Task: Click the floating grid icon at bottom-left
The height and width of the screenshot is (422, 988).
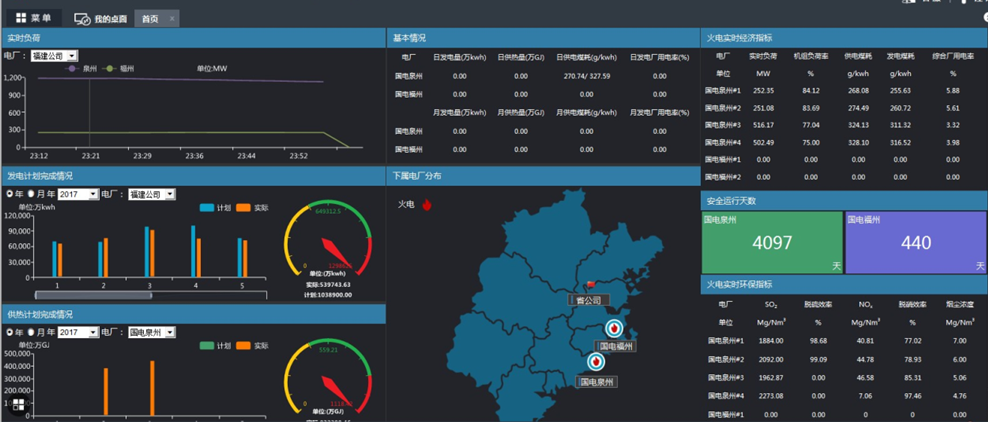Action: pos(18,405)
